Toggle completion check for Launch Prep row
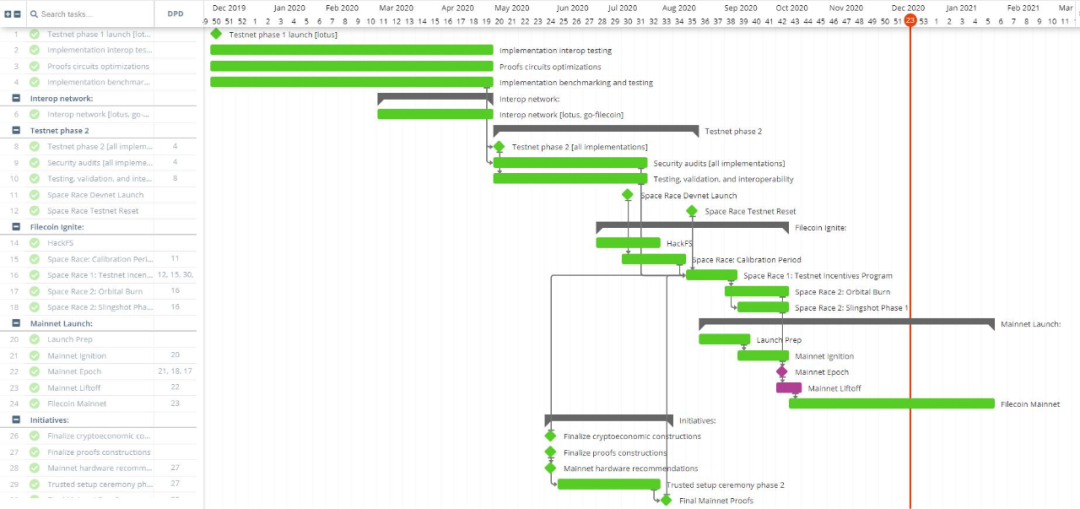1080x509 pixels. (34, 340)
